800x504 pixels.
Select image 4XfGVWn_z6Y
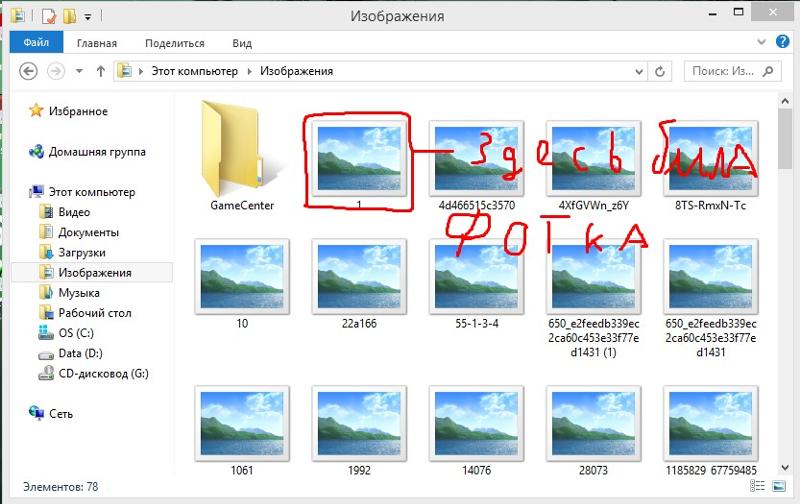pos(593,164)
